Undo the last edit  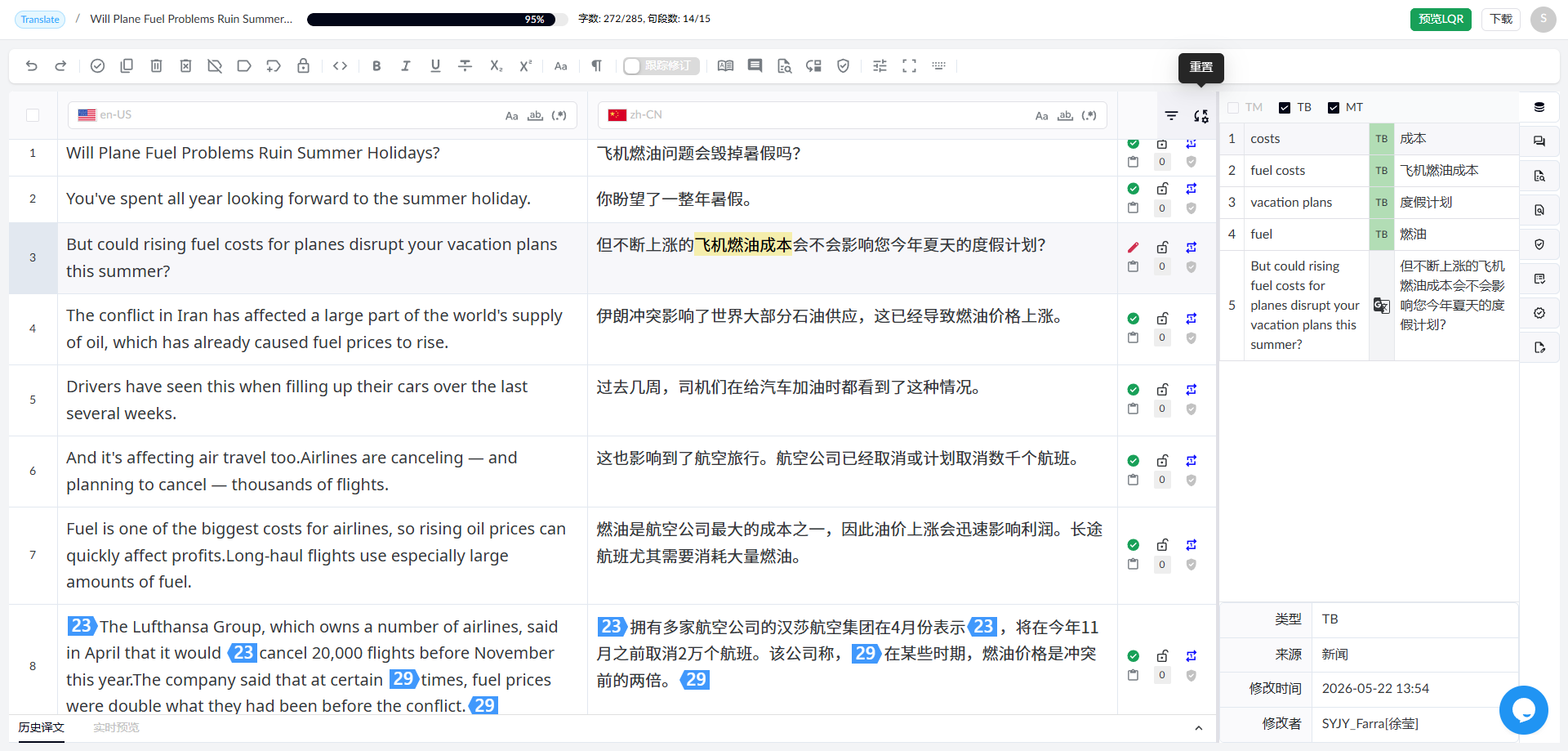[x=32, y=66]
